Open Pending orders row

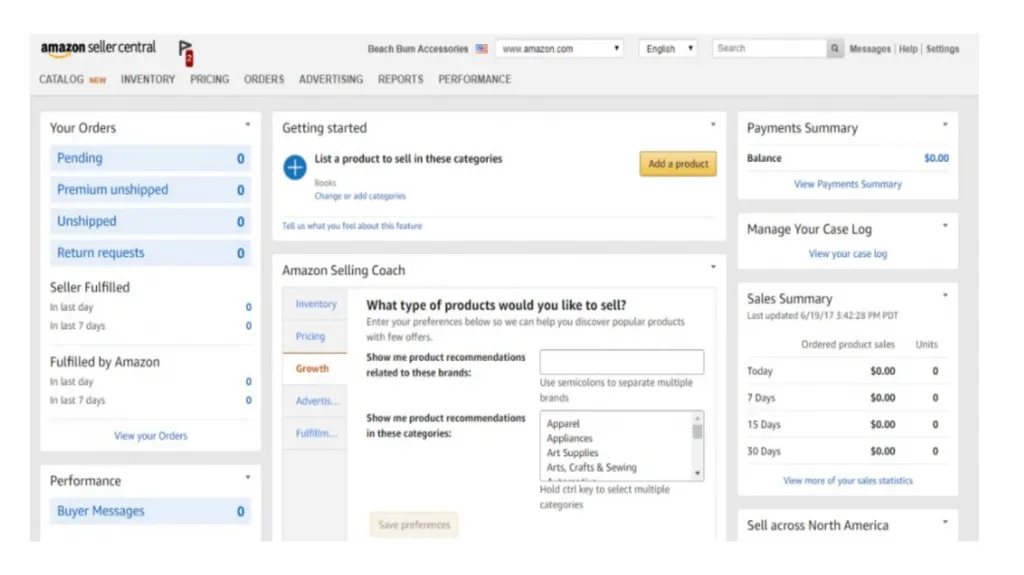151,158
